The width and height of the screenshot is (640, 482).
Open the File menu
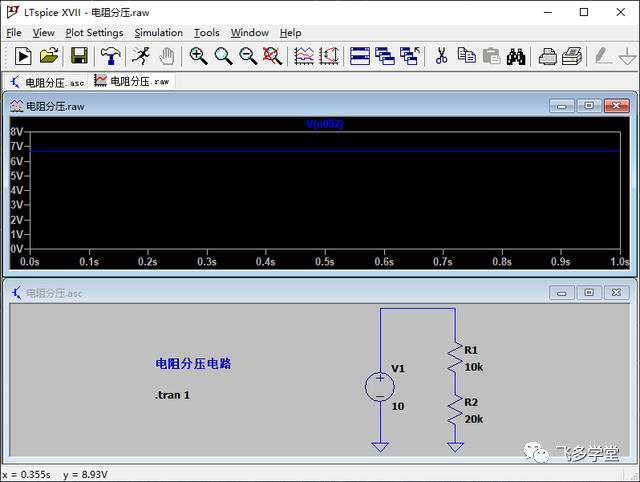14,33
